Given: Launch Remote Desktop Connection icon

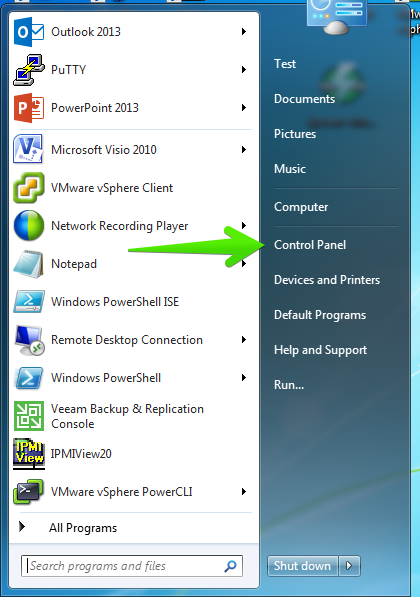Looking at the screenshot, I should [29, 340].
